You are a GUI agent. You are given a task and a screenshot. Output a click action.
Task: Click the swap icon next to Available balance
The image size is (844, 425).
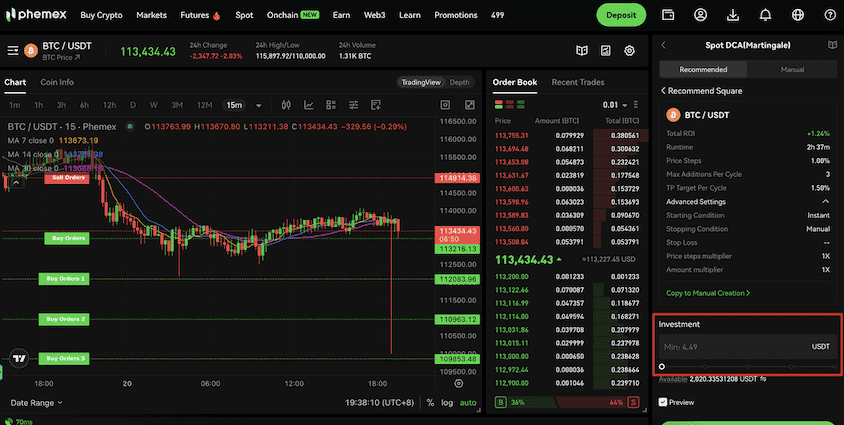tap(763, 379)
